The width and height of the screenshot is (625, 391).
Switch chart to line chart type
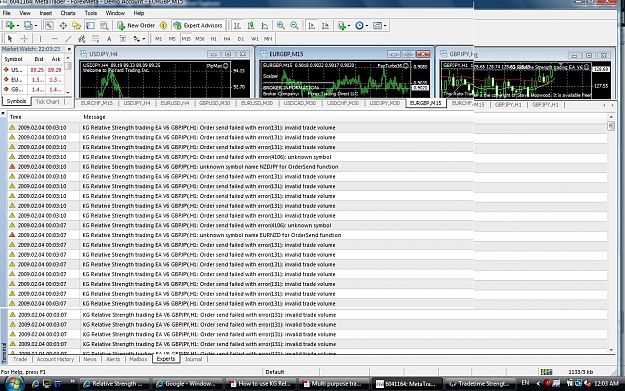point(265,26)
